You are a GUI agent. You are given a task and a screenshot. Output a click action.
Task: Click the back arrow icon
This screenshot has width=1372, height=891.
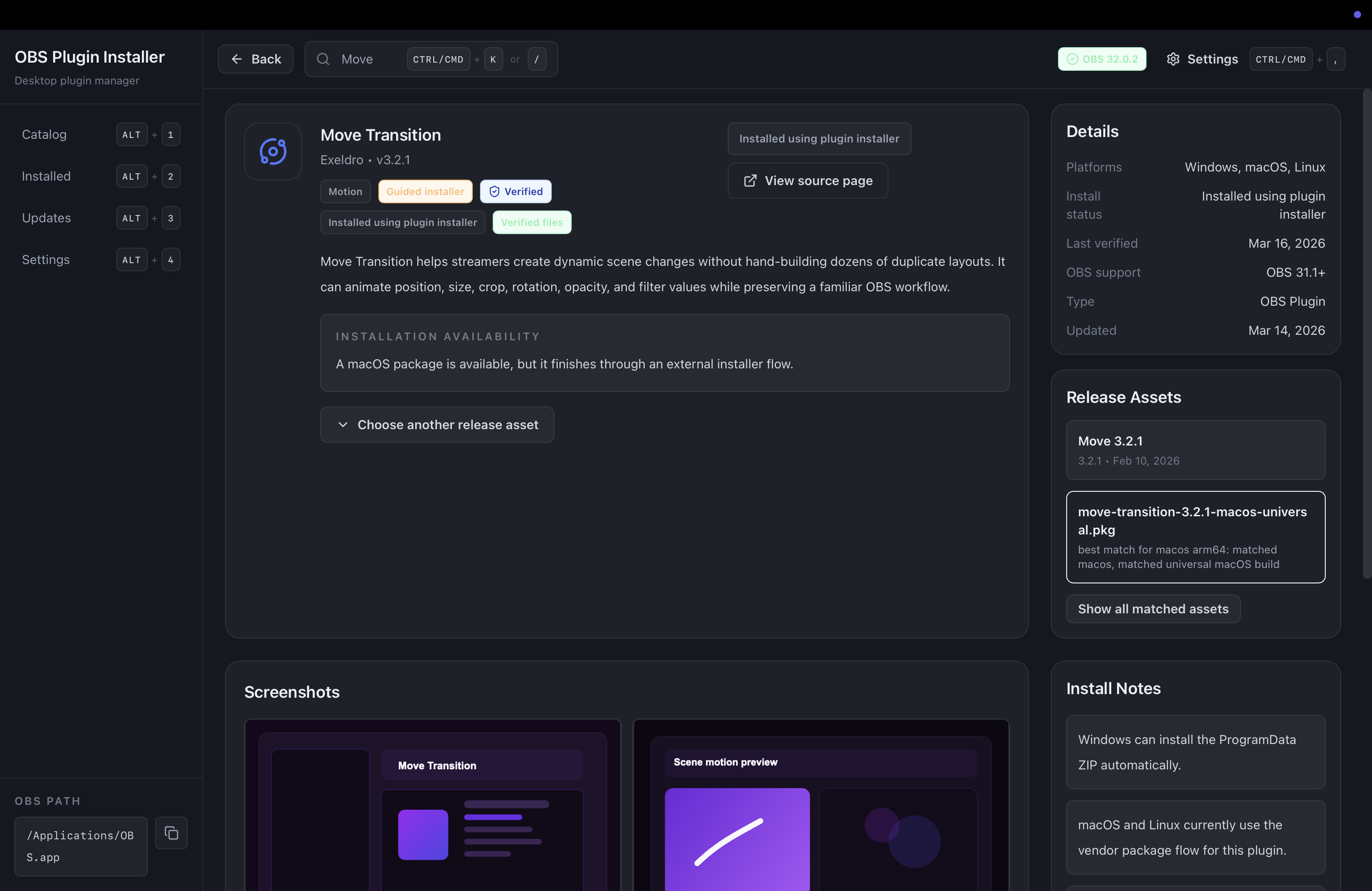coord(237,59)
